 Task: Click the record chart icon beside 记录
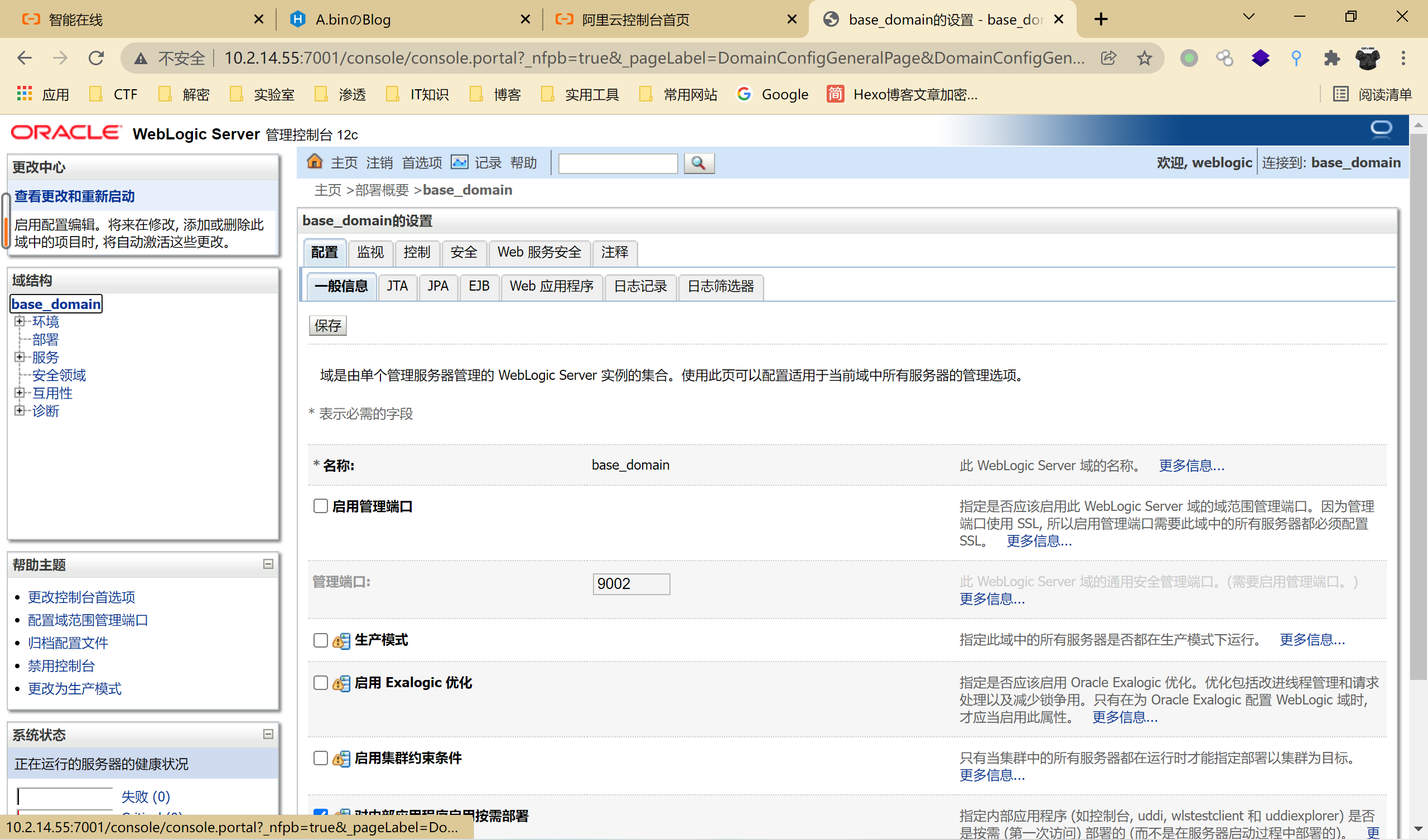click(x=459, y=162)
